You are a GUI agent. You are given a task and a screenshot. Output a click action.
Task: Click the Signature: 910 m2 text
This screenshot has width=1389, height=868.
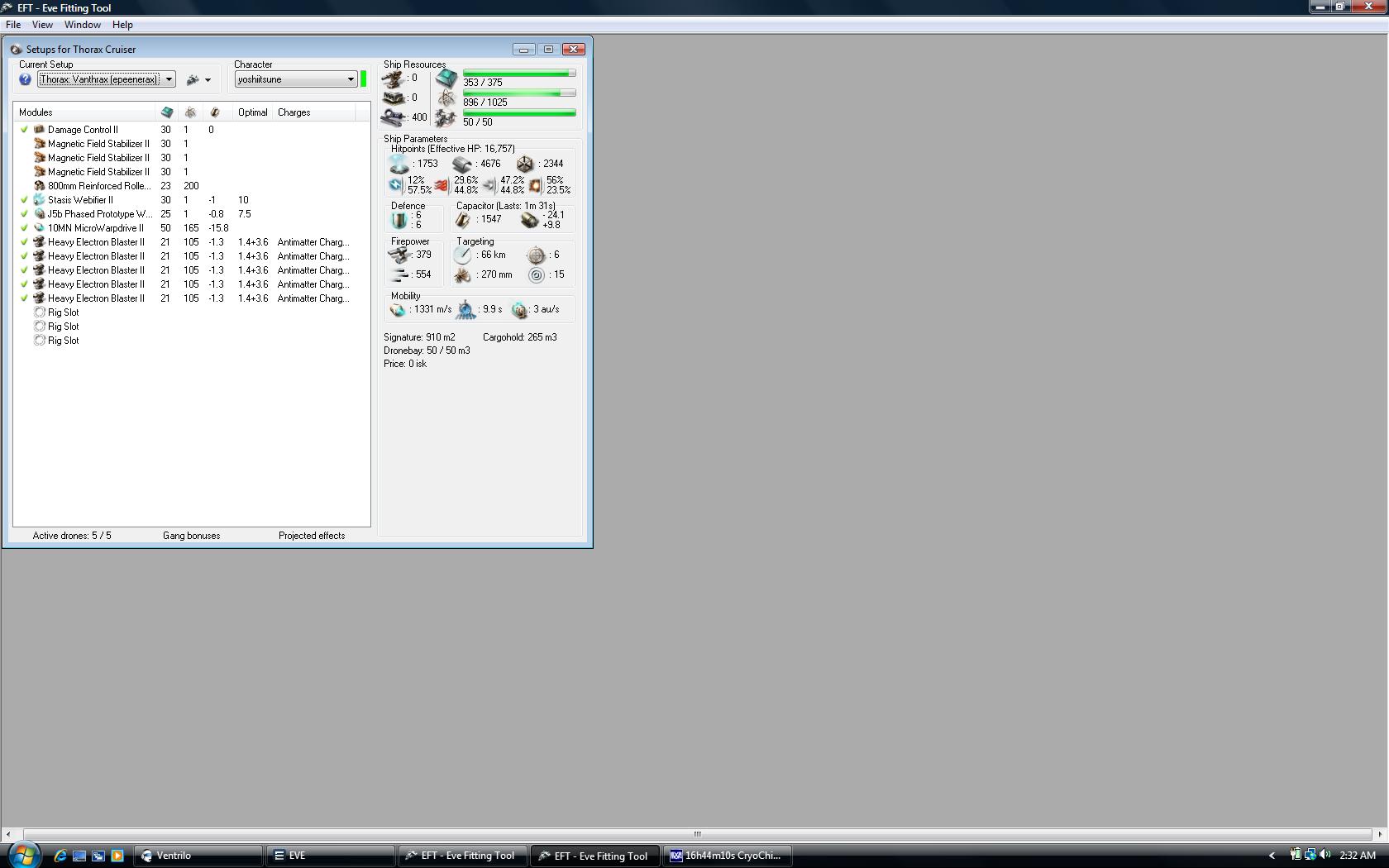tap(419, 337)
